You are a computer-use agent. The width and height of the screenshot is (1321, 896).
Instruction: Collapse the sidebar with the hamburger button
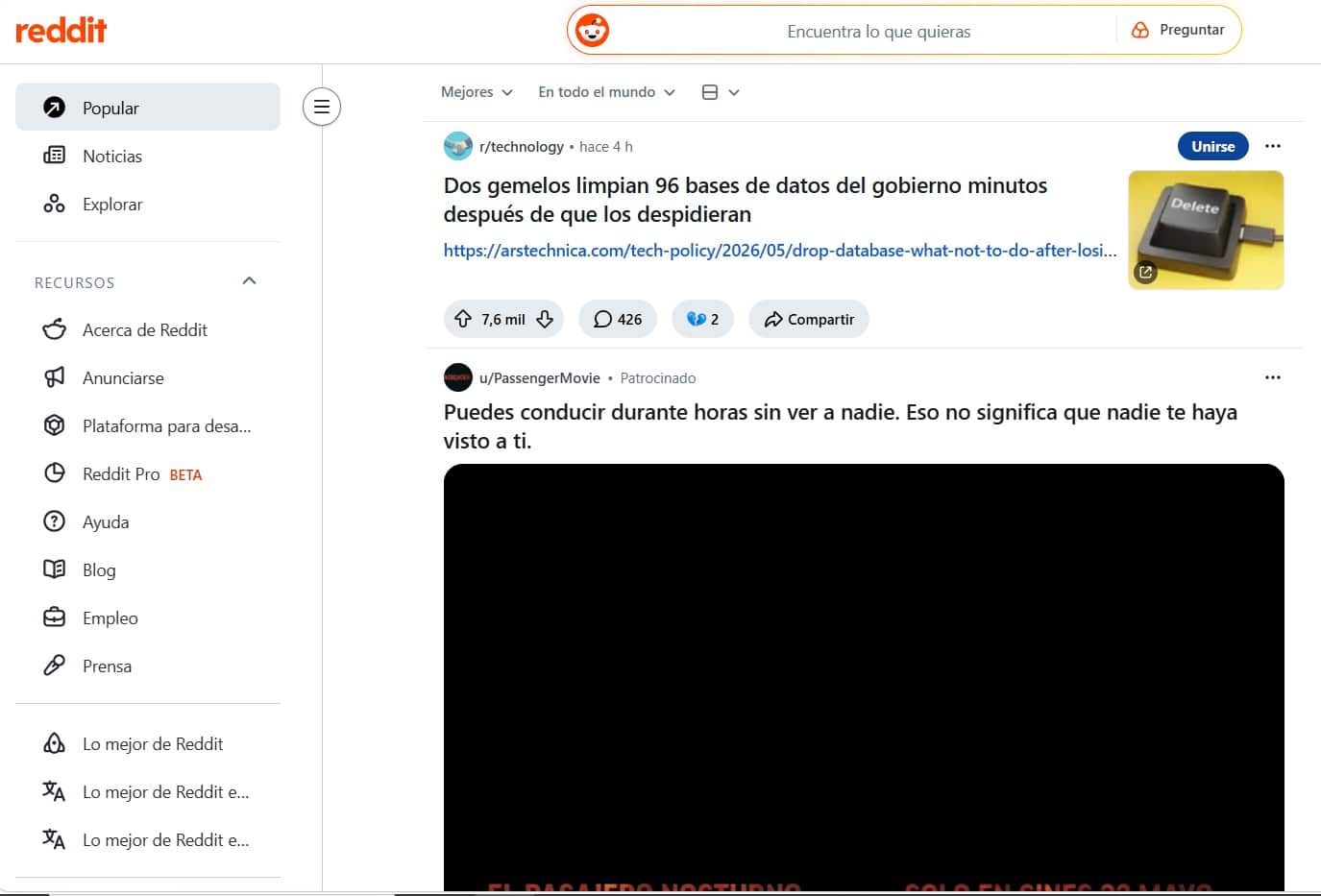point(322,107)
